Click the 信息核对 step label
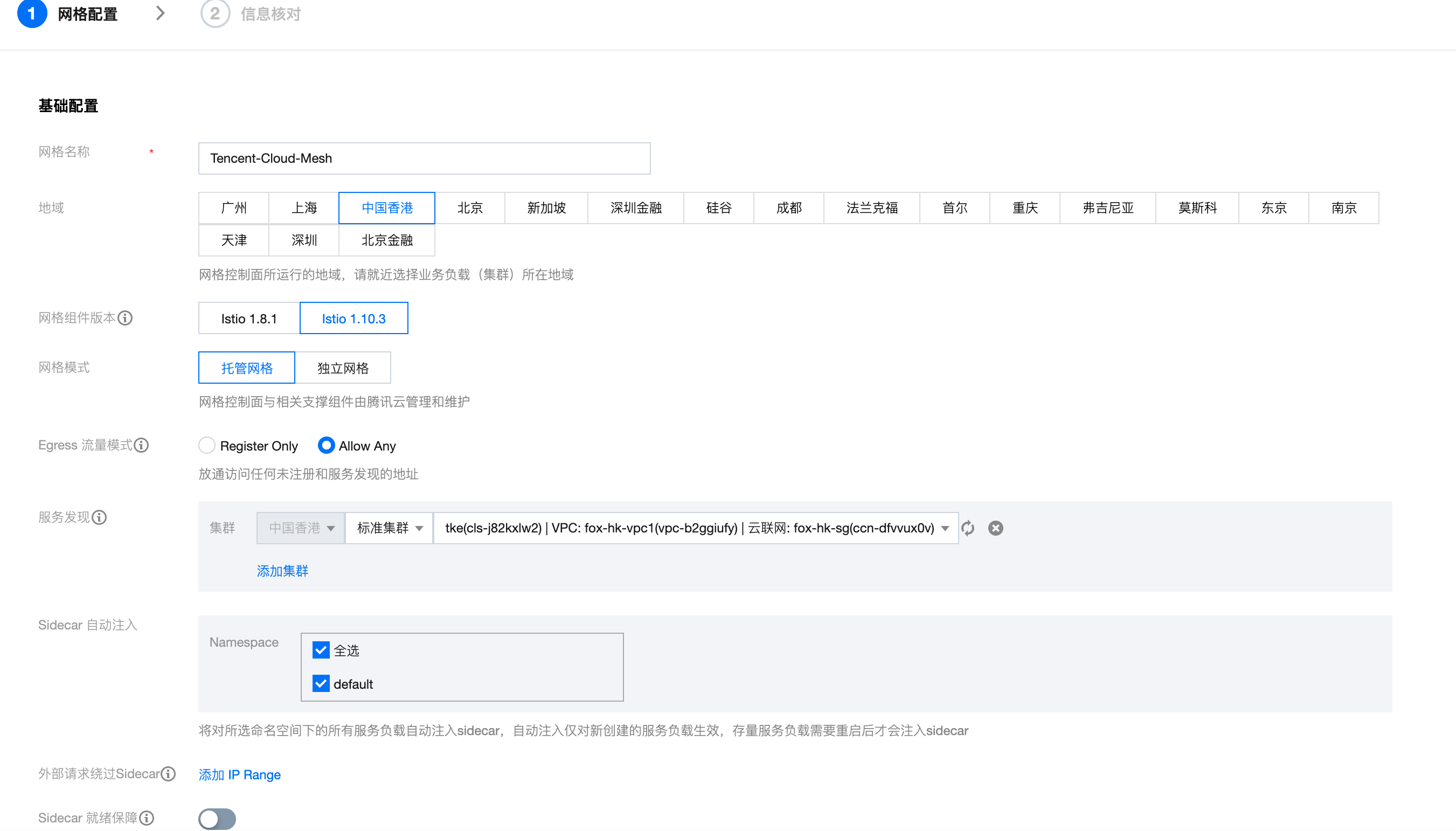Viewport: 1456px width, 831px height. point(271,13)
